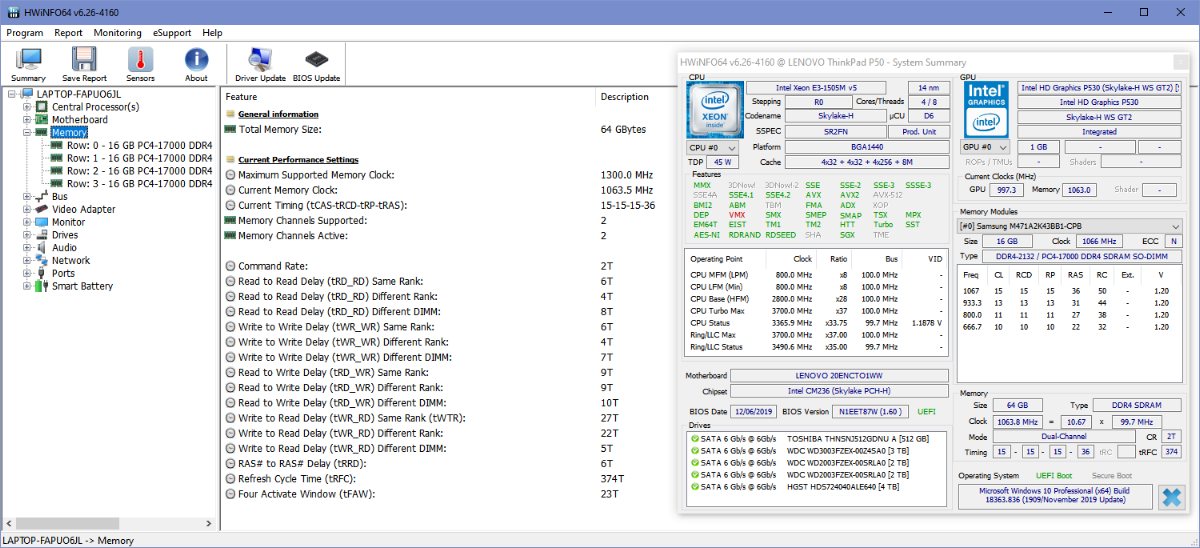Click the LENOVO 20ENCTO1WW motherboard field
The image size is (1200, 548).
point(840,376)
